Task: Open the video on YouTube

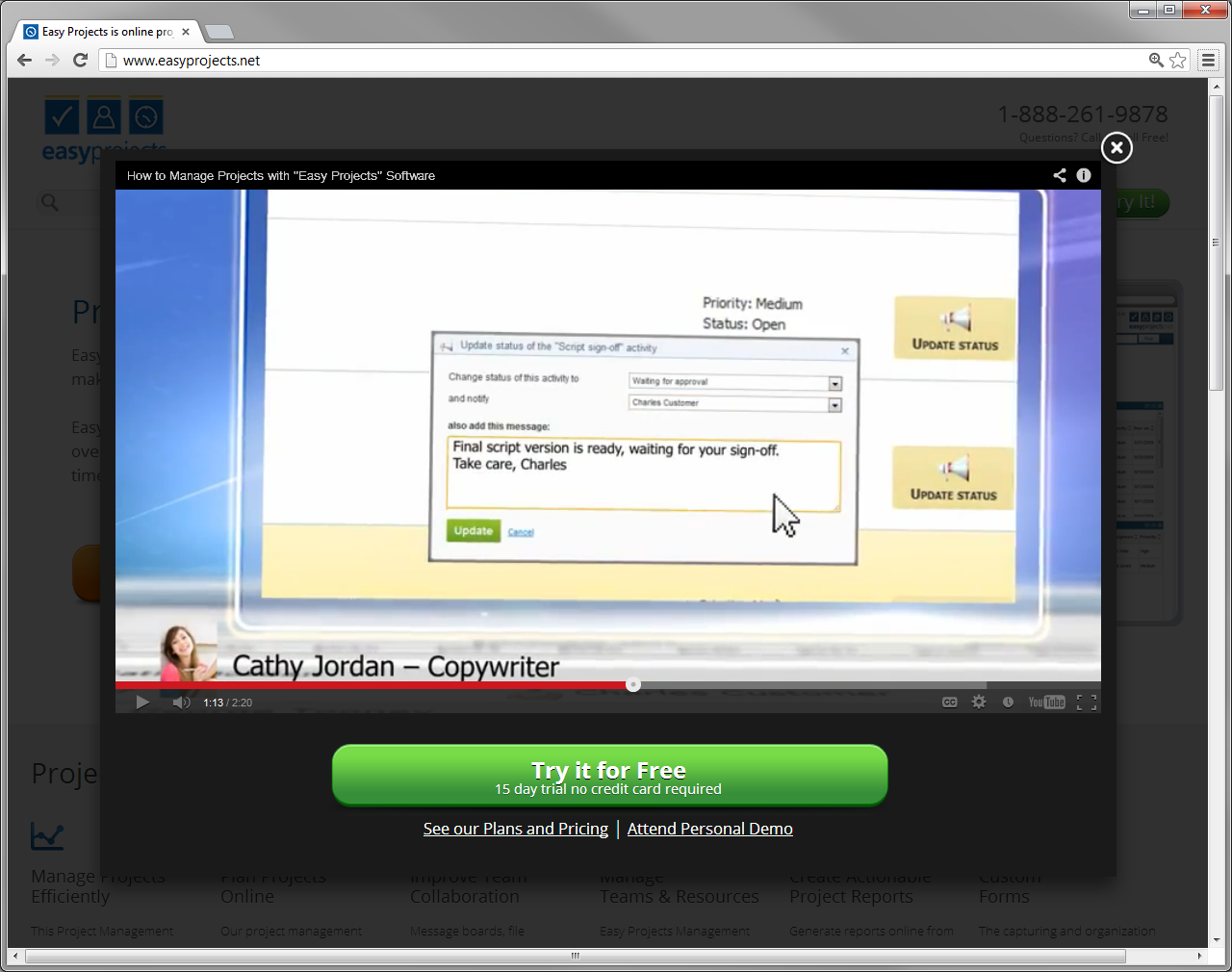Action: pyautogui.click(x=1046, y=703)
